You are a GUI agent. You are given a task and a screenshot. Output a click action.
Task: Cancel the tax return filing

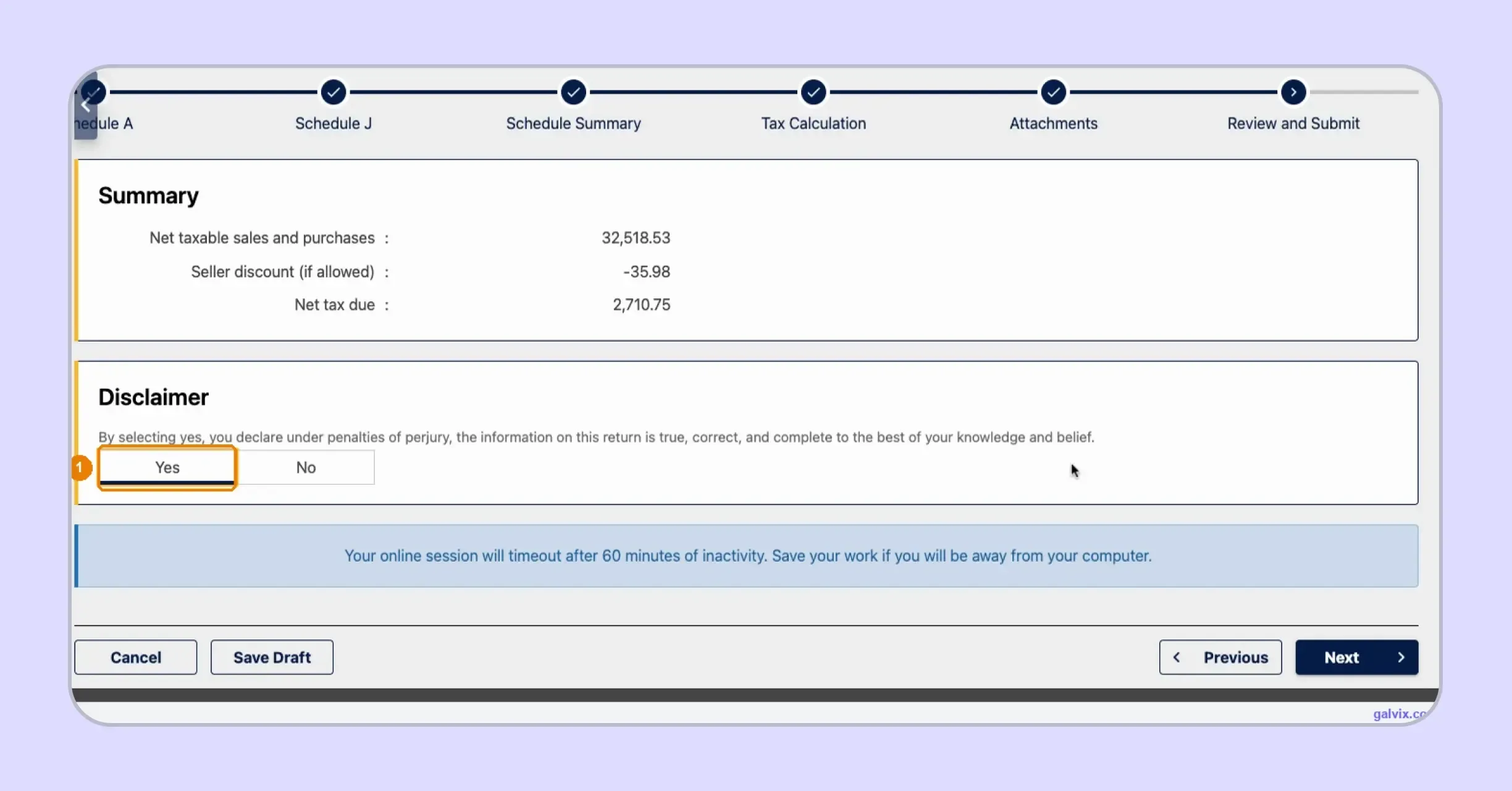pos(136,658)
